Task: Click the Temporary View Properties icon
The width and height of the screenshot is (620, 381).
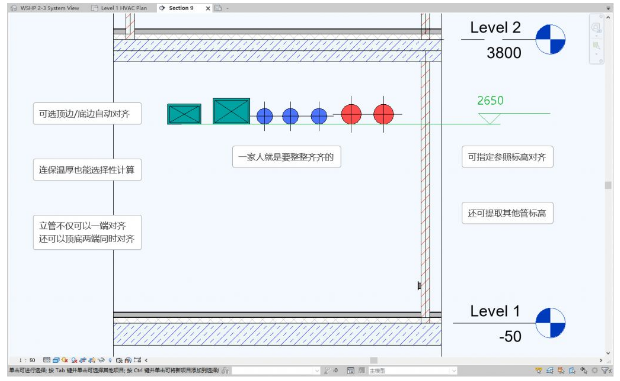Action: point(119,360)
